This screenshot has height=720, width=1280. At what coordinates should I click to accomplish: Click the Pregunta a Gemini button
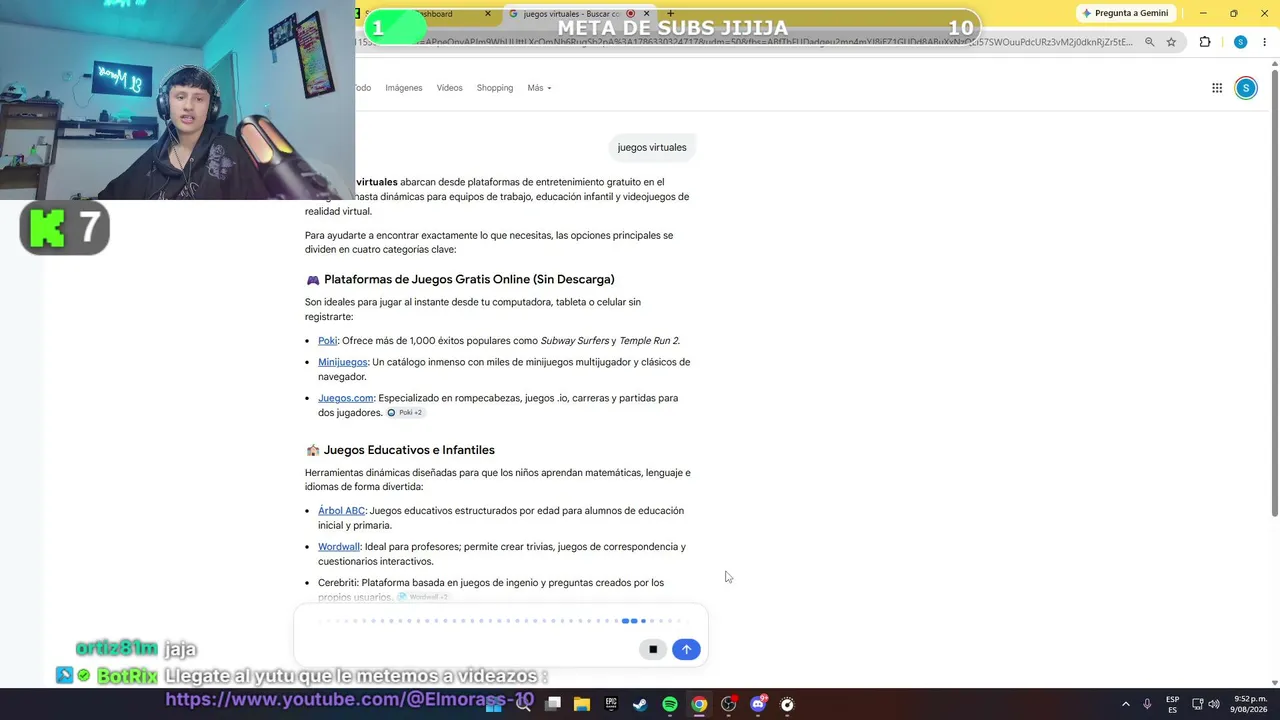pyautogui.click(x=1125, y=13)
